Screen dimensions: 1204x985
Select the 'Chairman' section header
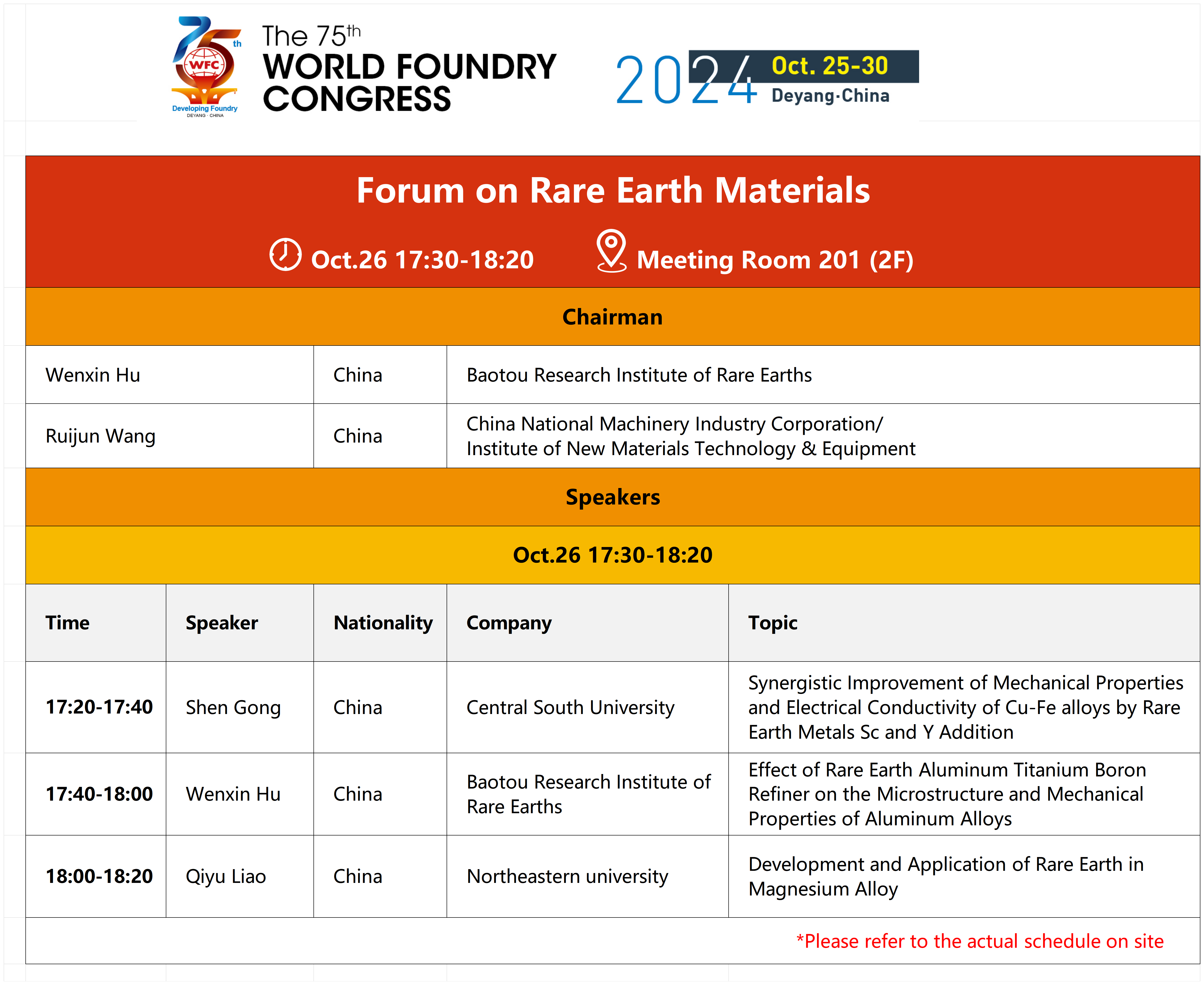(612, 317)
